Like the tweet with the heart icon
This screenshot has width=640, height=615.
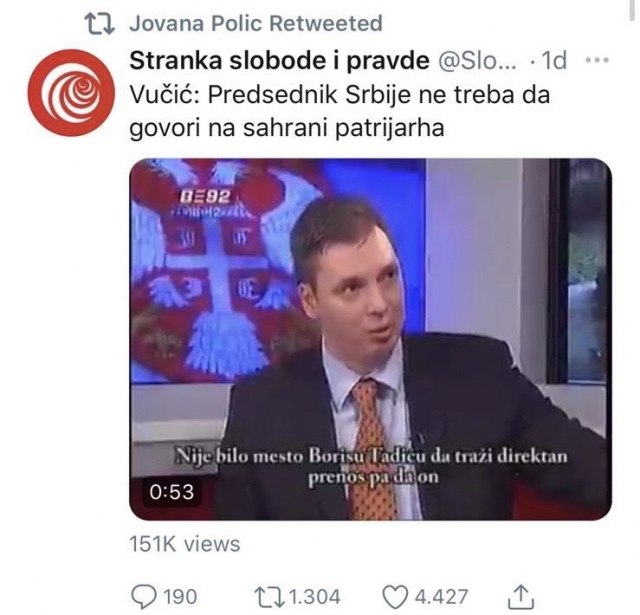(x=395, y=597)
